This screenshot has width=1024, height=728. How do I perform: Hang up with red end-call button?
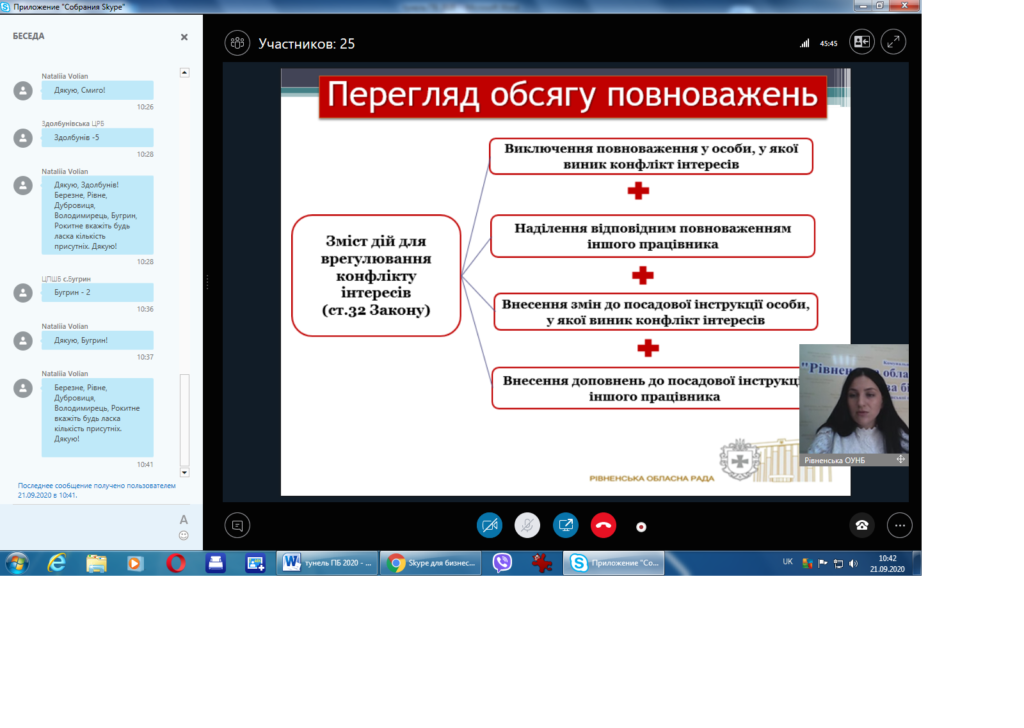click(x=603, y=525)
